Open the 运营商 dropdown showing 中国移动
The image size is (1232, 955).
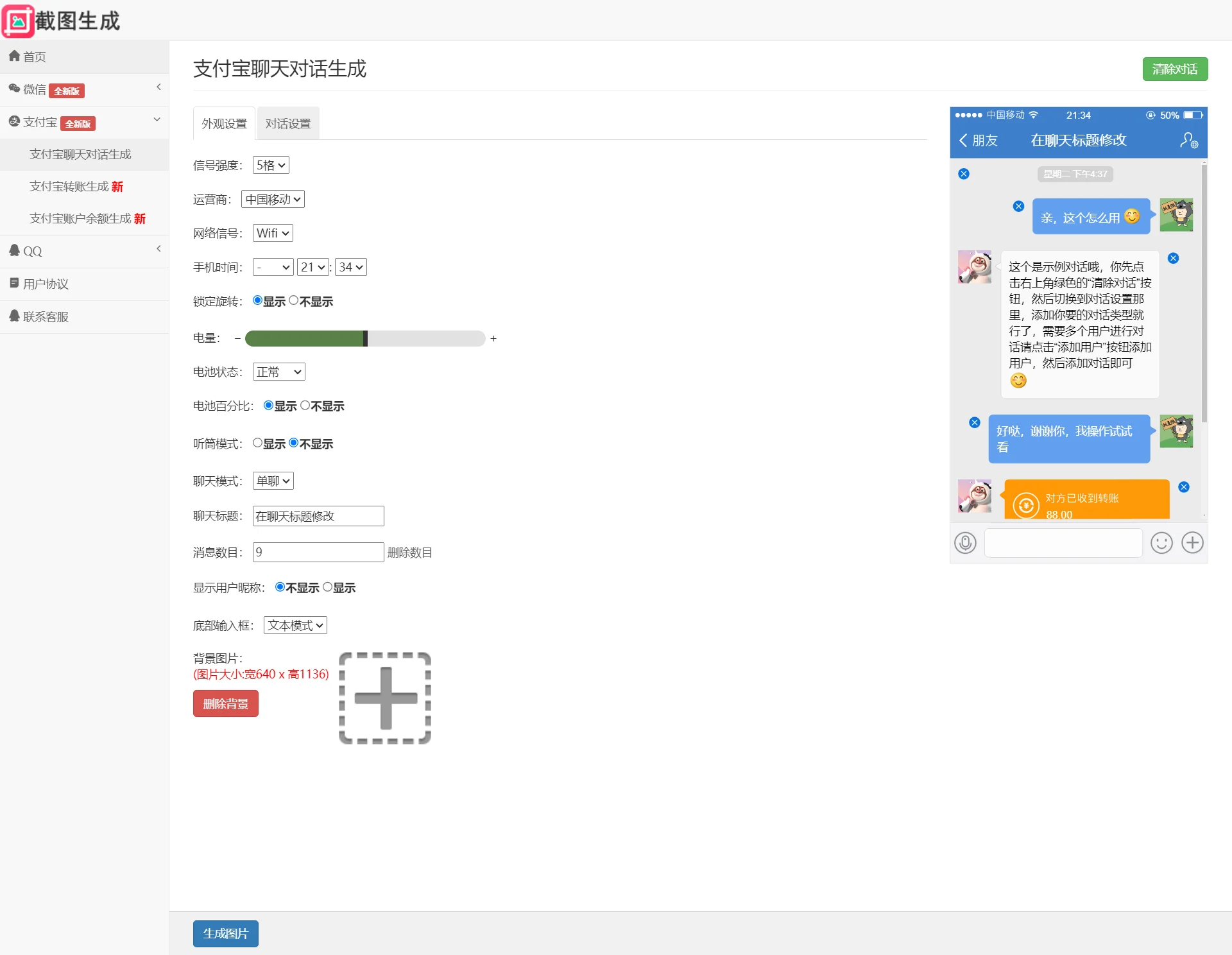[x=273, y=200]
